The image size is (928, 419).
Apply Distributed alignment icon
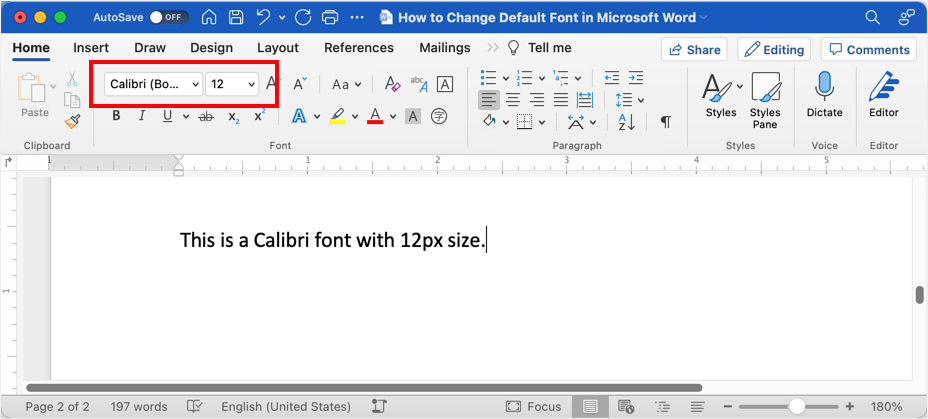585,99
